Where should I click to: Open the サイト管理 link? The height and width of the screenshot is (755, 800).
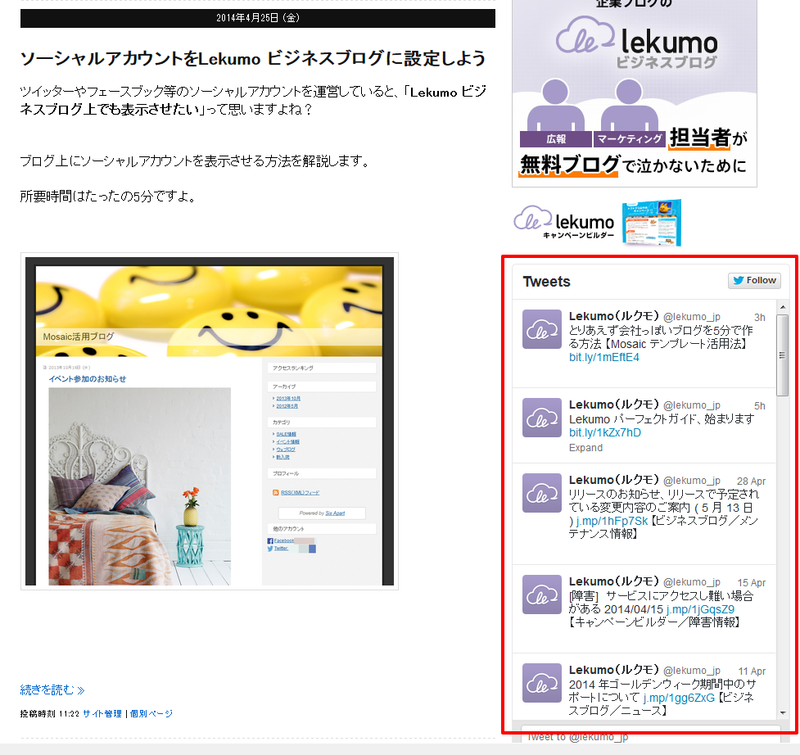coord(102,714)
